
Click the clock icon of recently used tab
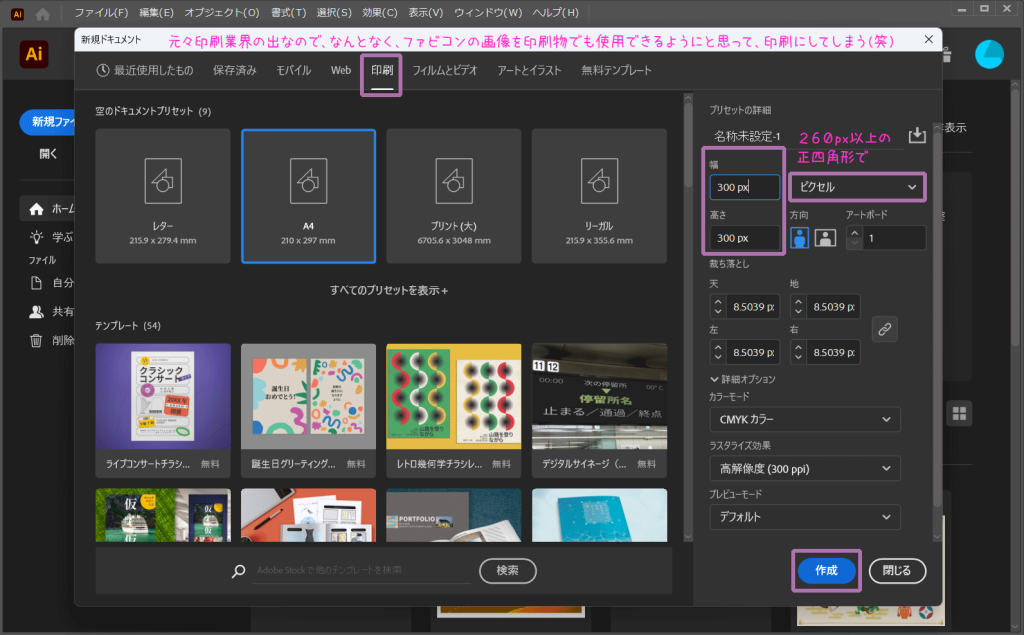click(103, 71)
